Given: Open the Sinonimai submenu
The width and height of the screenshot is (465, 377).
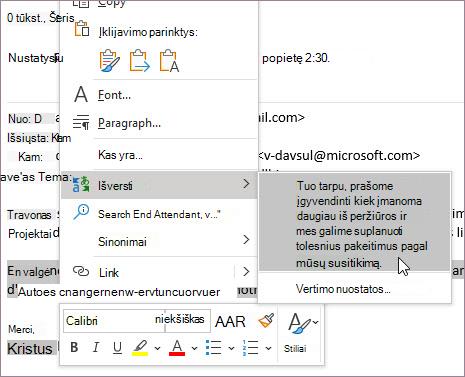Looking at the screenshot, I should click(159, 241).
